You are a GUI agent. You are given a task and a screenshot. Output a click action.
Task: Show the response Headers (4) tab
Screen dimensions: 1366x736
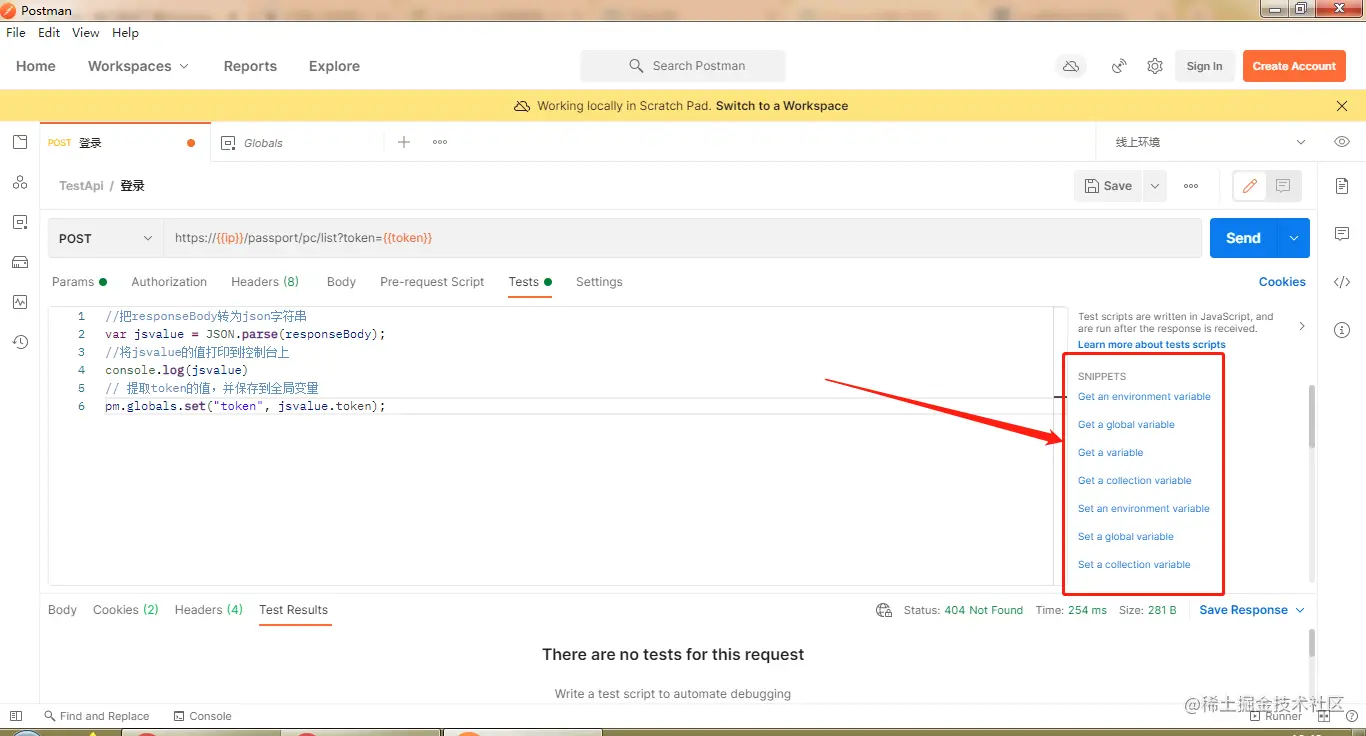pyautogui.click(x=209, y=610)
